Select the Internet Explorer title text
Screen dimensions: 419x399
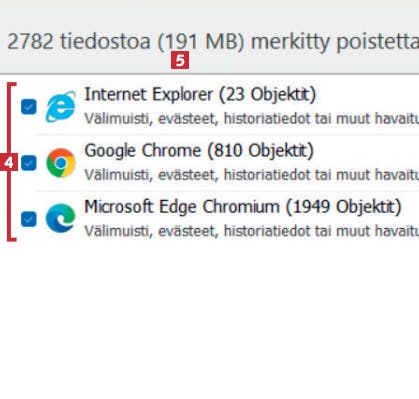pos(149,95)
